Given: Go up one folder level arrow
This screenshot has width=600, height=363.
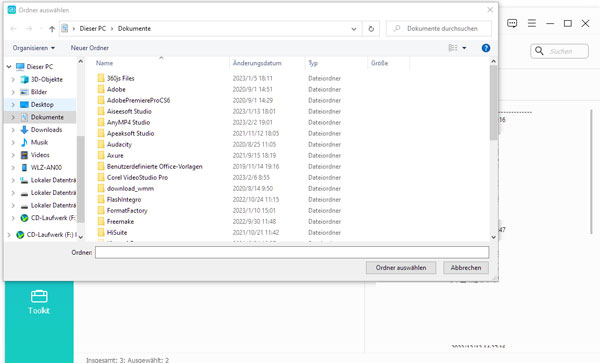Looking at the screenshot, I should tap(52, 29).
